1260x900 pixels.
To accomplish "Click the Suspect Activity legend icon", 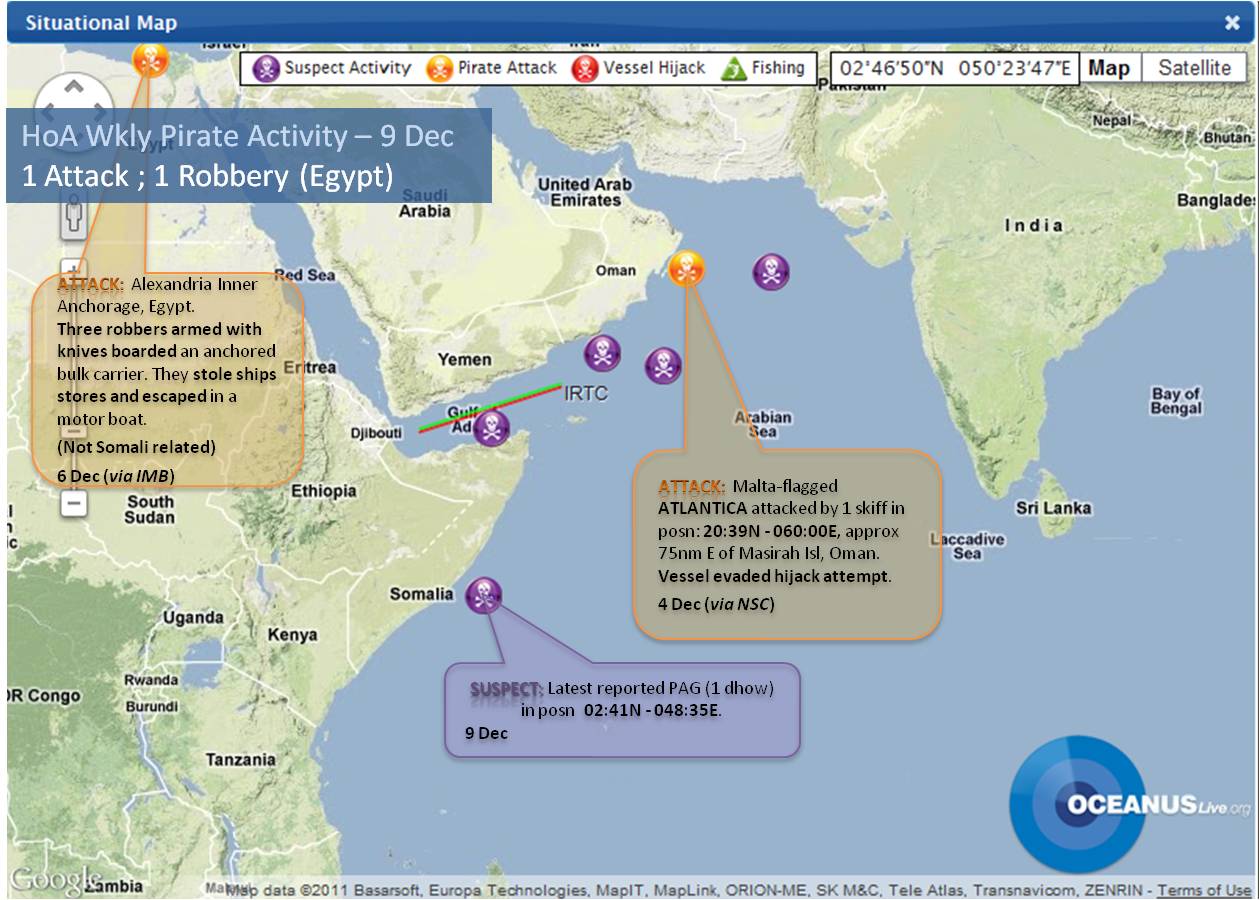I will tap(266, 68).
